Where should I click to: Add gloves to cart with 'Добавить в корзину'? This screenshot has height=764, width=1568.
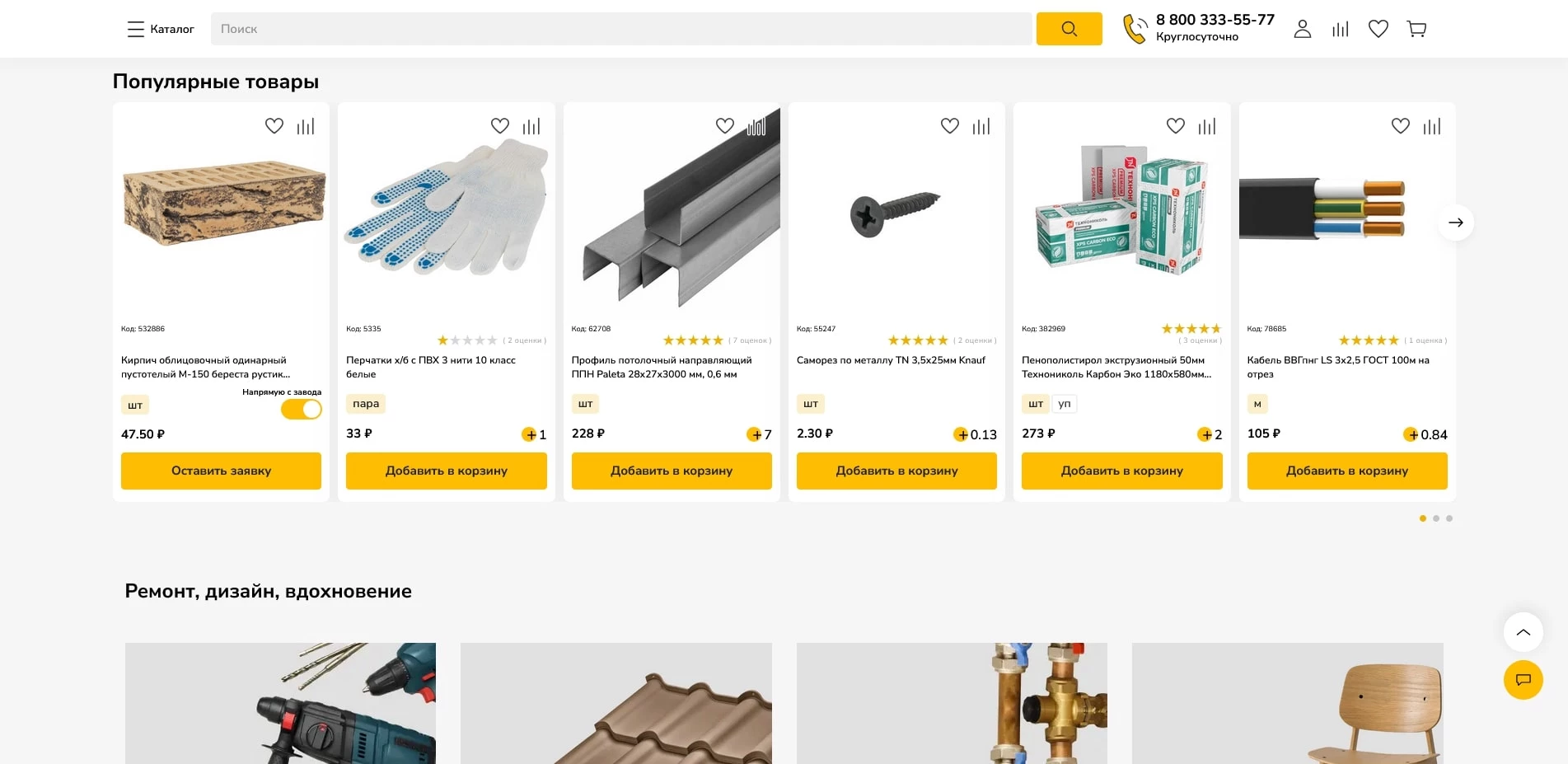tap(446, 471)
